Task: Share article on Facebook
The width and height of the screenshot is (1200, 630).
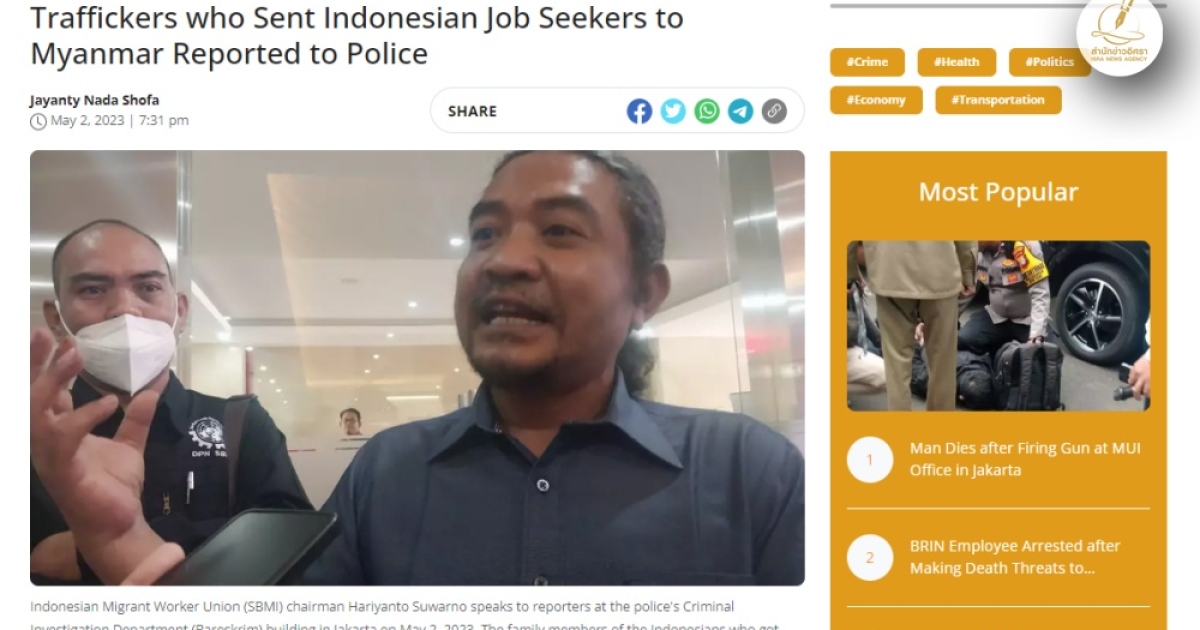Action: click(x=639, y=111)
